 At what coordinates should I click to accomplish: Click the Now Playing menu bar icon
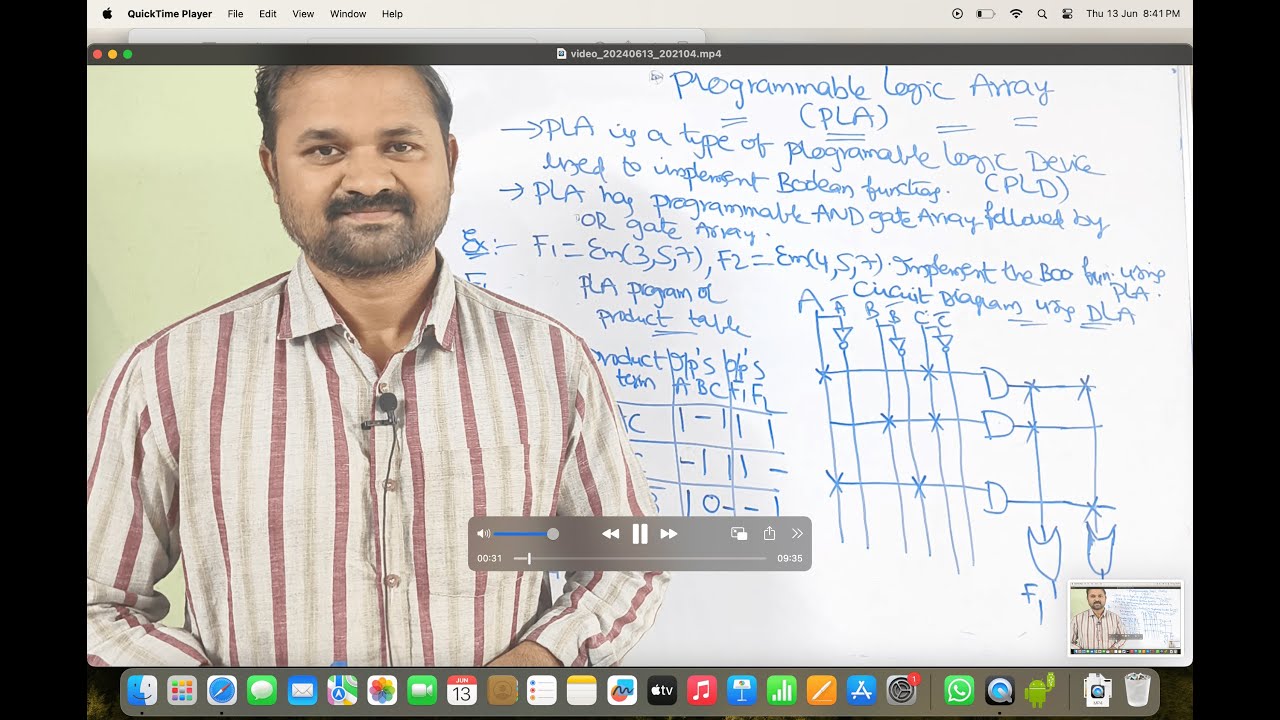[957, 14]
